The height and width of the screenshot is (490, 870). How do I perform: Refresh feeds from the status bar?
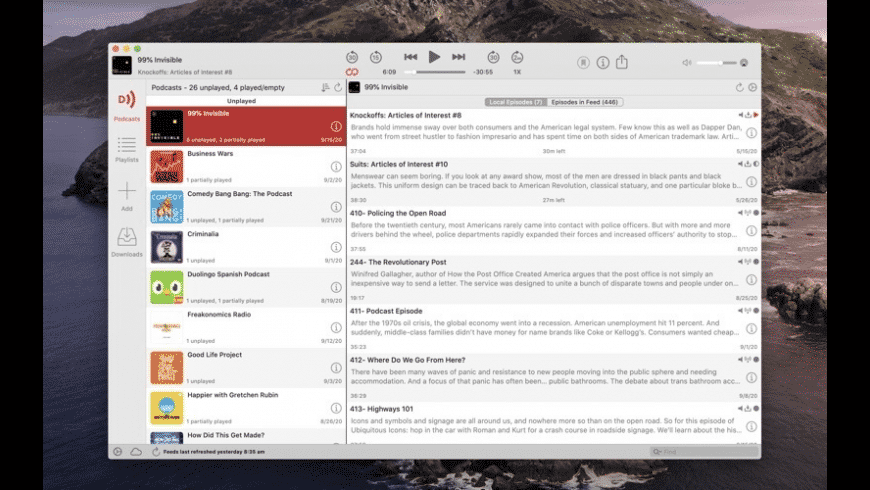[x=156, y=452]
